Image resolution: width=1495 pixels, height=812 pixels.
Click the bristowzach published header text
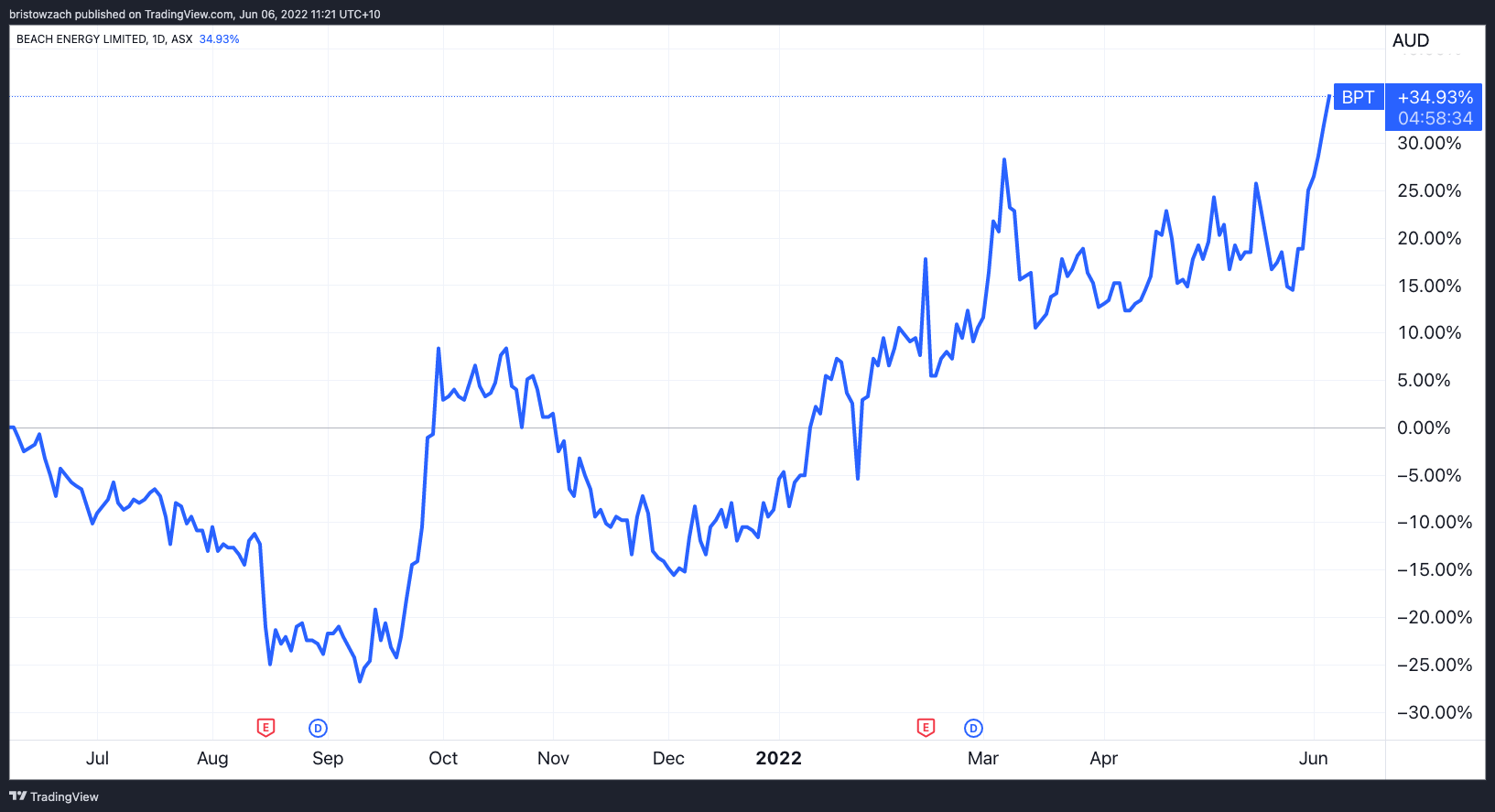pyautogui.click(x=195, y=15)
